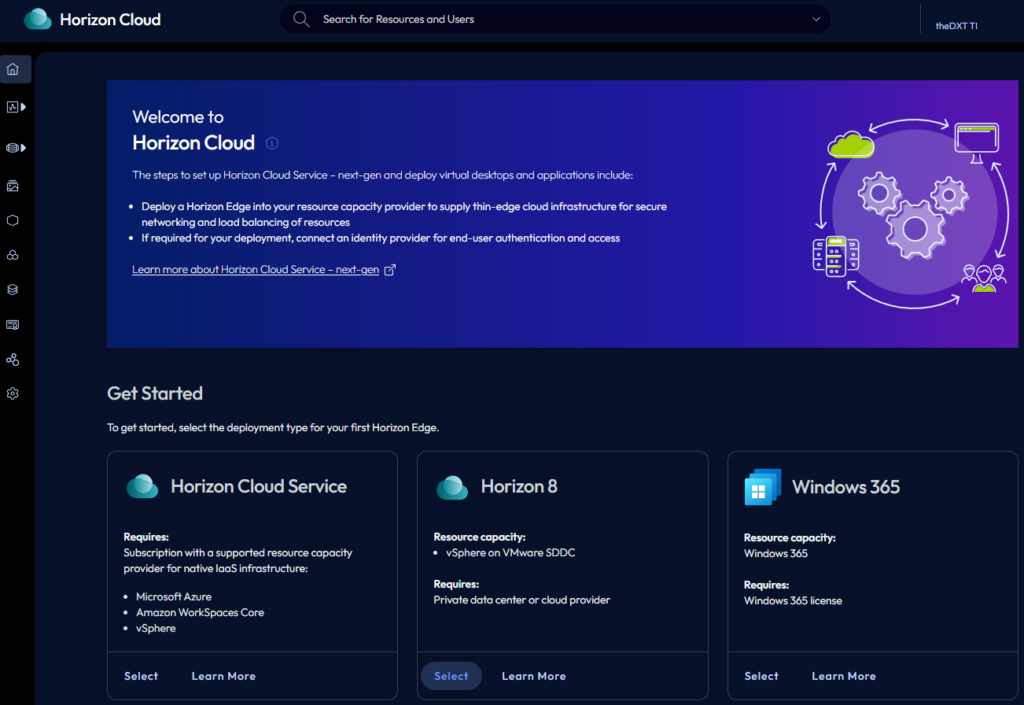Expand the search bar dropdown chevron

[x=816, y=19]
